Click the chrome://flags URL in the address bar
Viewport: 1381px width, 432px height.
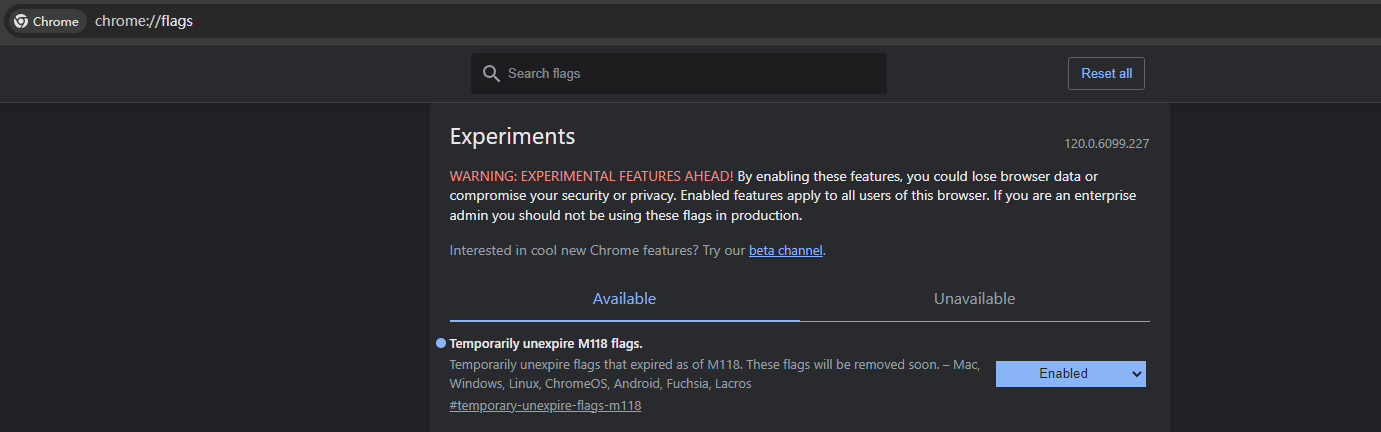(x=144, y=21)
